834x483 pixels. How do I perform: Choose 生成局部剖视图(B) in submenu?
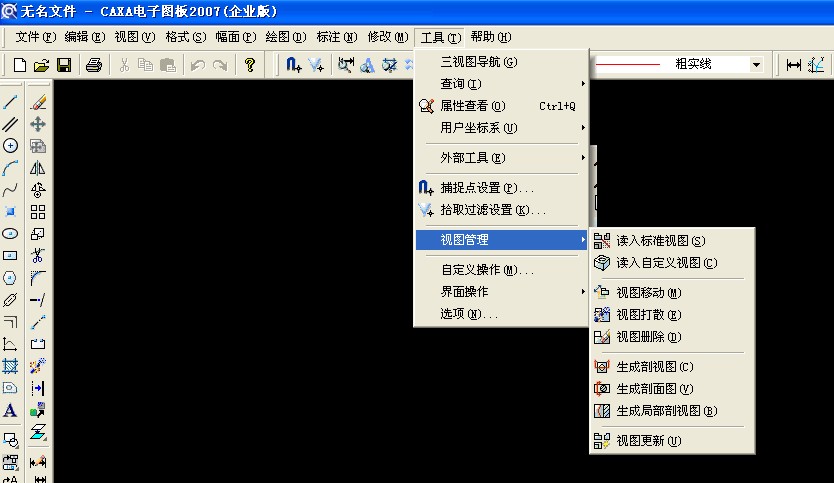pyautogui.click(x=672, y=411)
